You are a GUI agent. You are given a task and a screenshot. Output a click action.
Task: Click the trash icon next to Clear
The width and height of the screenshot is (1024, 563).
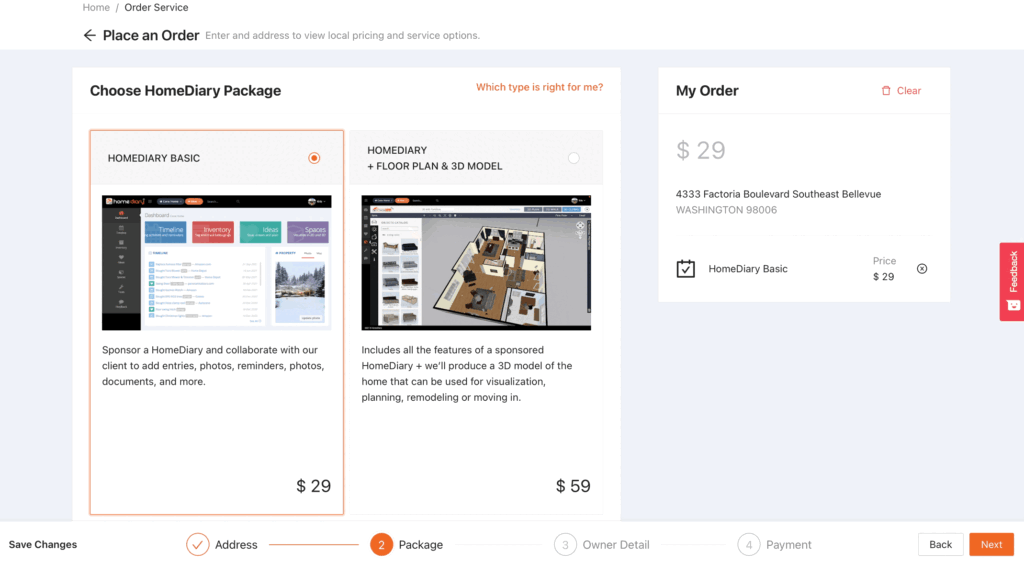(x=886, y=91)
